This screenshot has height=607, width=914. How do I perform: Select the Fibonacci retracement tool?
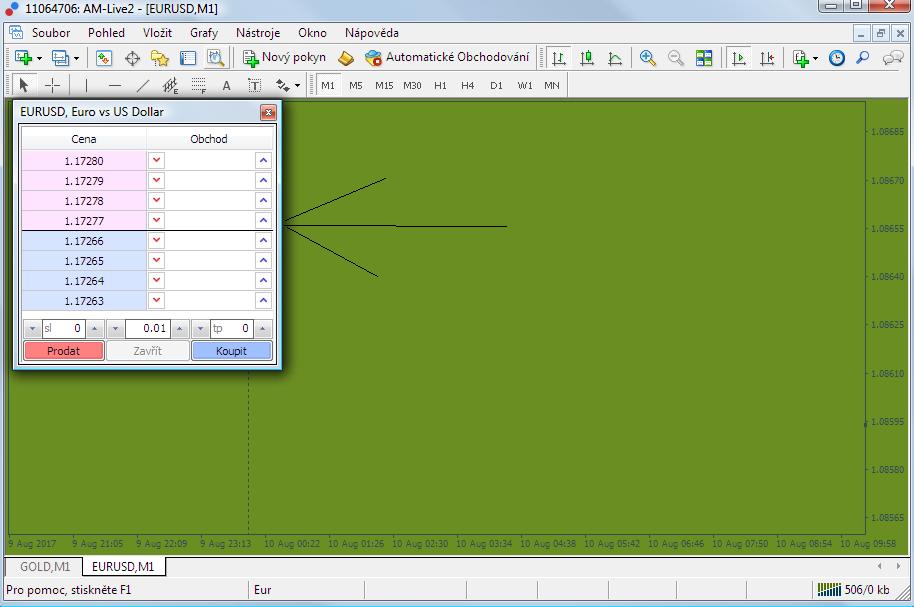click(199, 86)
